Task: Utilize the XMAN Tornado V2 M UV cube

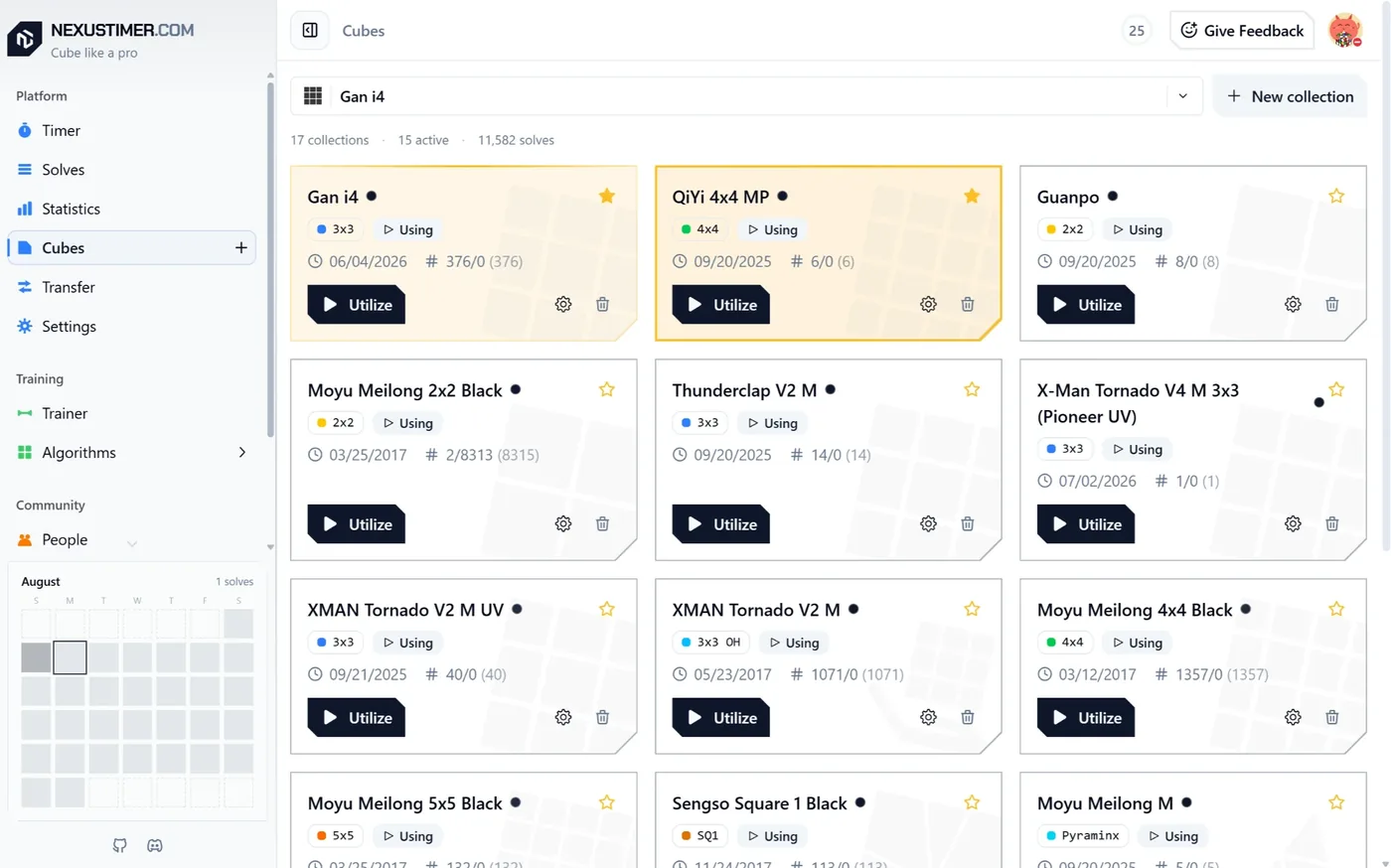Action: click(357, 718)
